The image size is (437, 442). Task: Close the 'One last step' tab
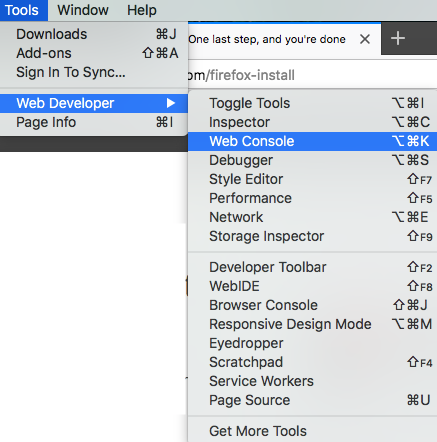365,39
